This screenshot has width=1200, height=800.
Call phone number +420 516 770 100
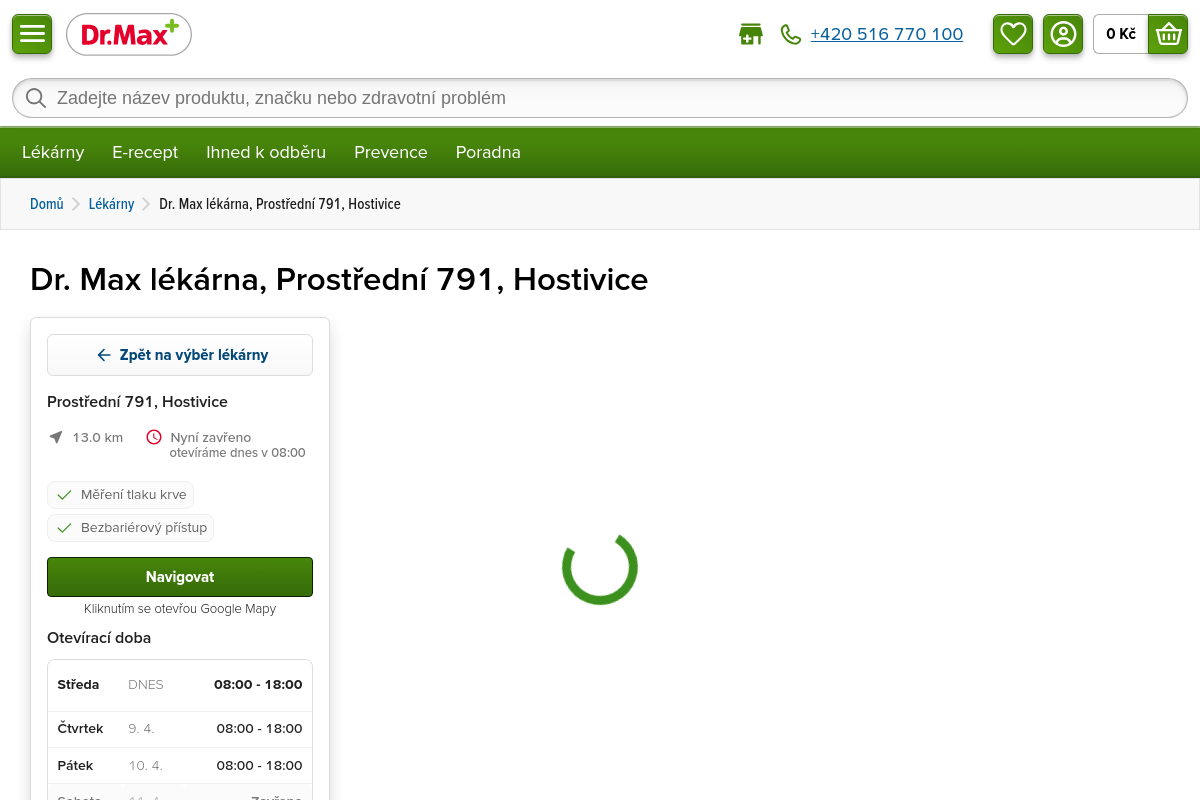pyautogui.click(x=886, y=35)
